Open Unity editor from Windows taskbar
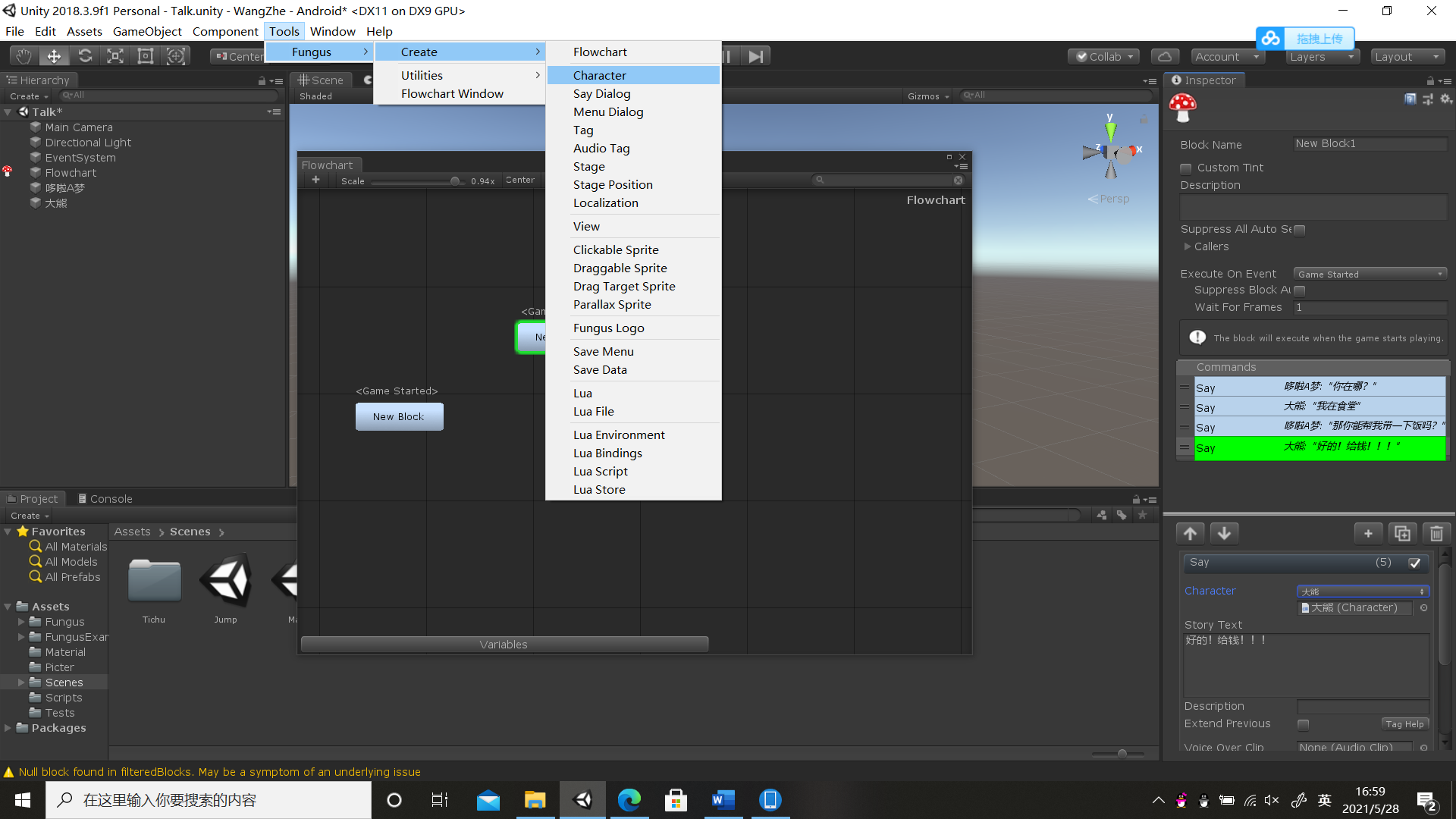The height and width of the screenshot is (819, 1456). [582, 800]
